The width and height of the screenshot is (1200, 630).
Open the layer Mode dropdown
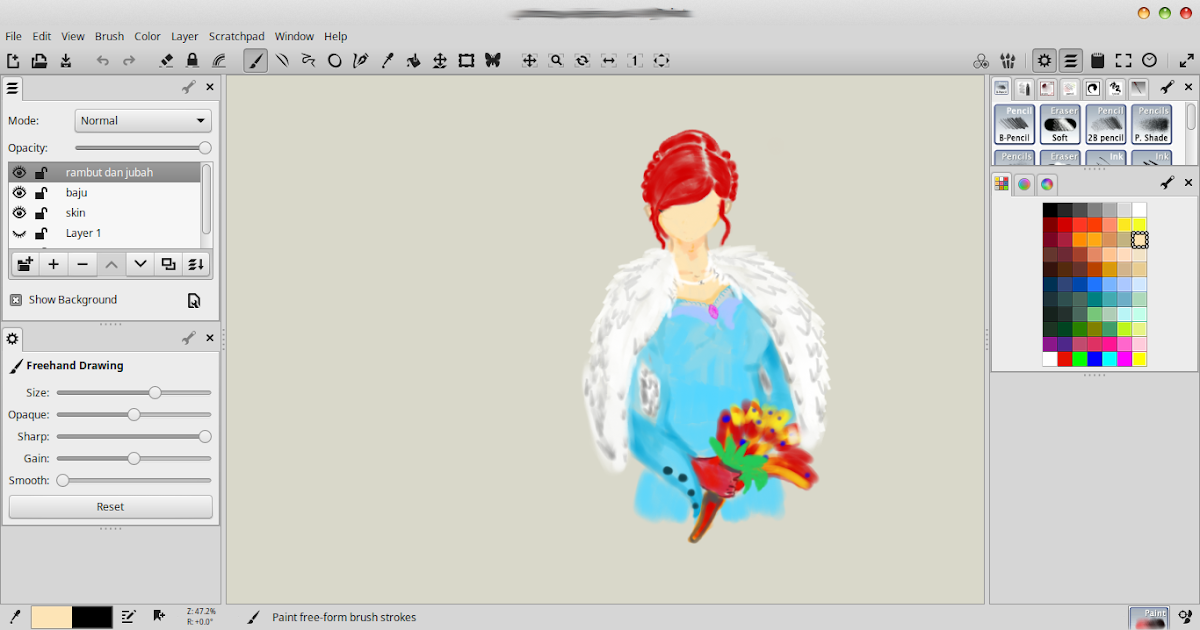coord(142,120)
